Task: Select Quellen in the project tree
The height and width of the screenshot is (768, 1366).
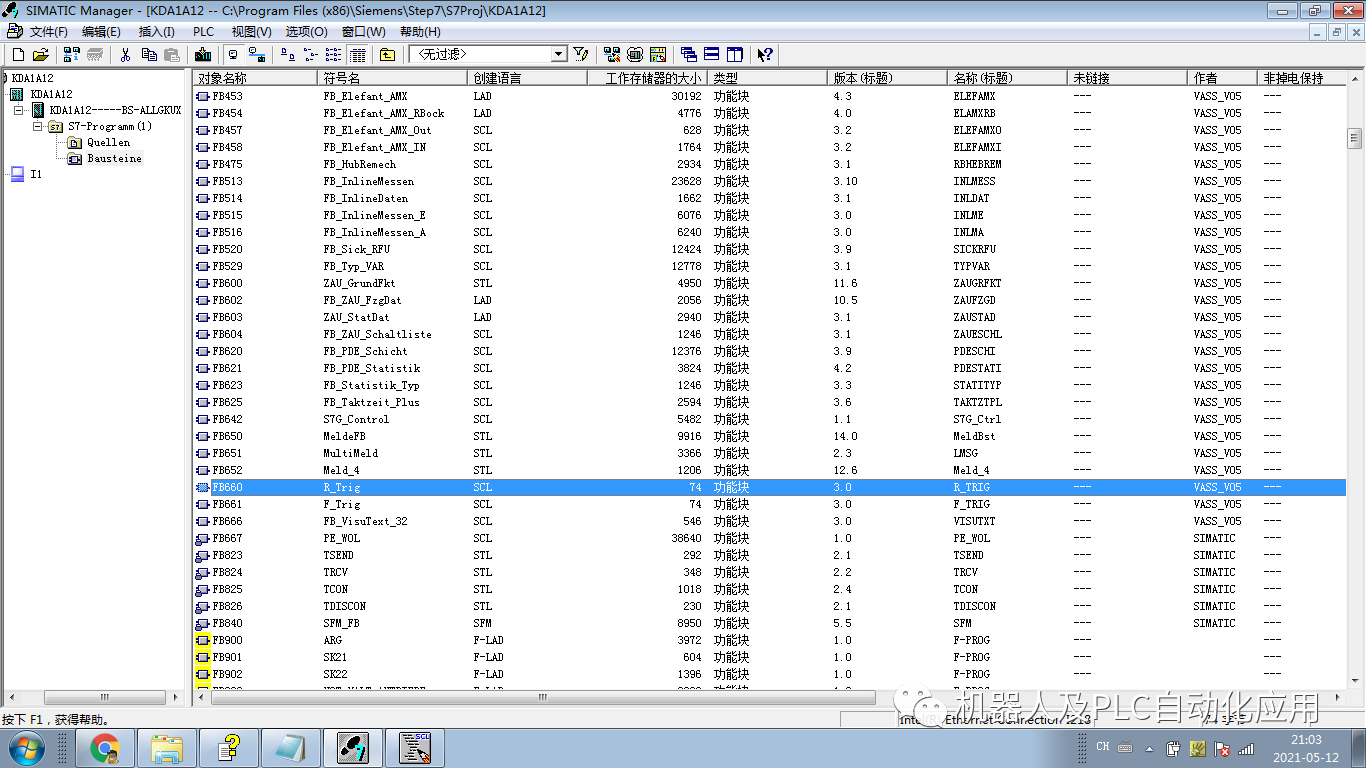Action: (108, 142)
